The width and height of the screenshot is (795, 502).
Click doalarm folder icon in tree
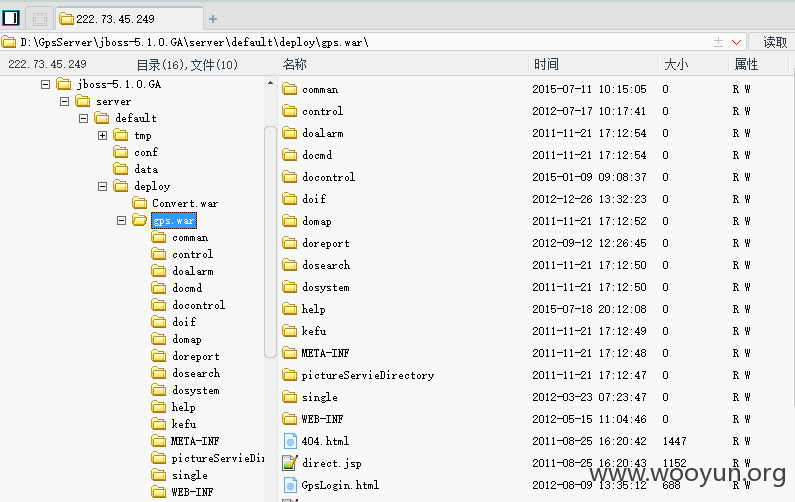coord(159,271)
